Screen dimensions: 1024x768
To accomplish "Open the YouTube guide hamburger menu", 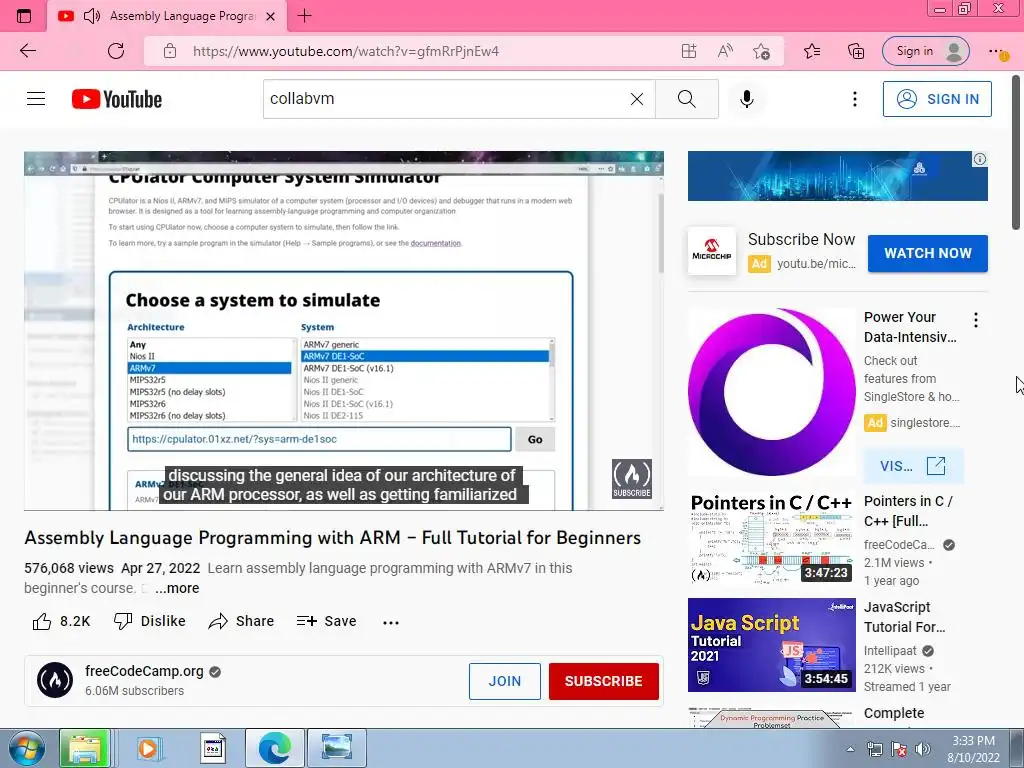I will 36,99.
